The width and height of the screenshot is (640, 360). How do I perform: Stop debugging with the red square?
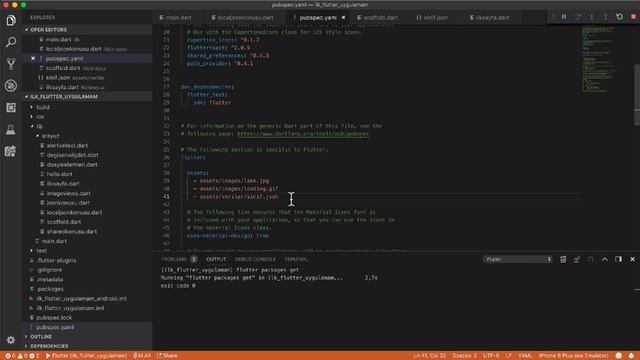(x=633, y=17)
